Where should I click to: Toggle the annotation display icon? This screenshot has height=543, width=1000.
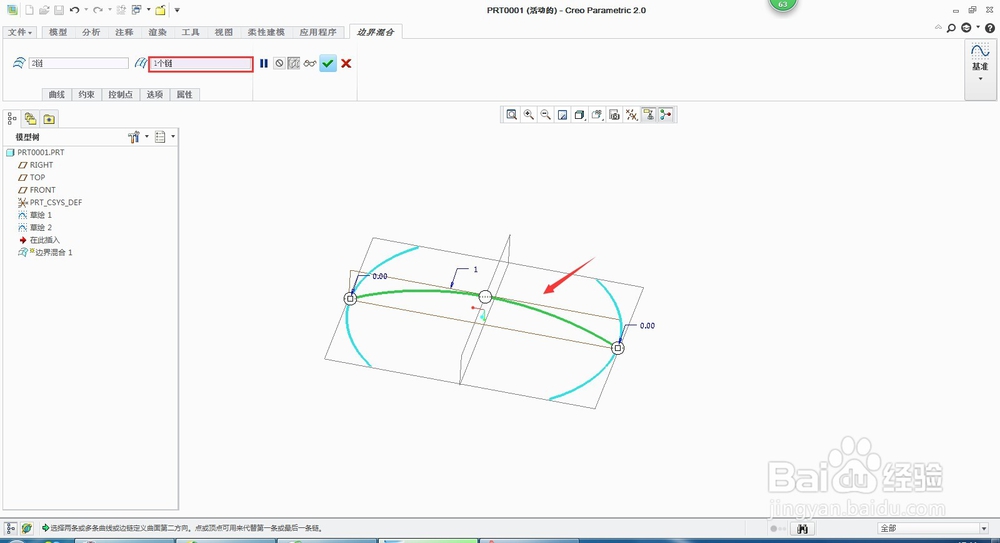(x=649, y=115)
